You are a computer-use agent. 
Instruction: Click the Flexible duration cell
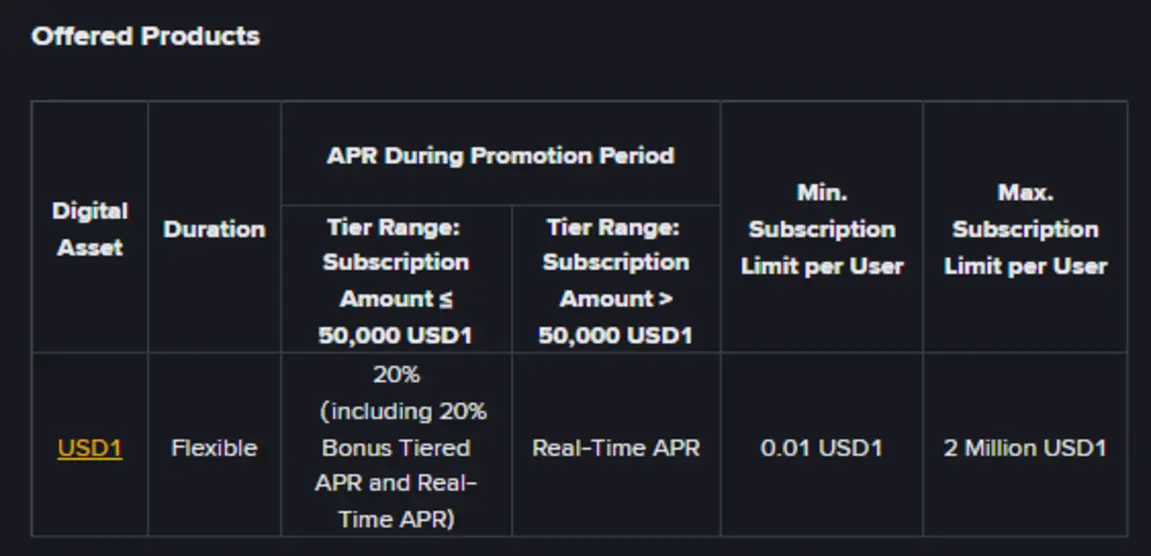pos(214,448)
